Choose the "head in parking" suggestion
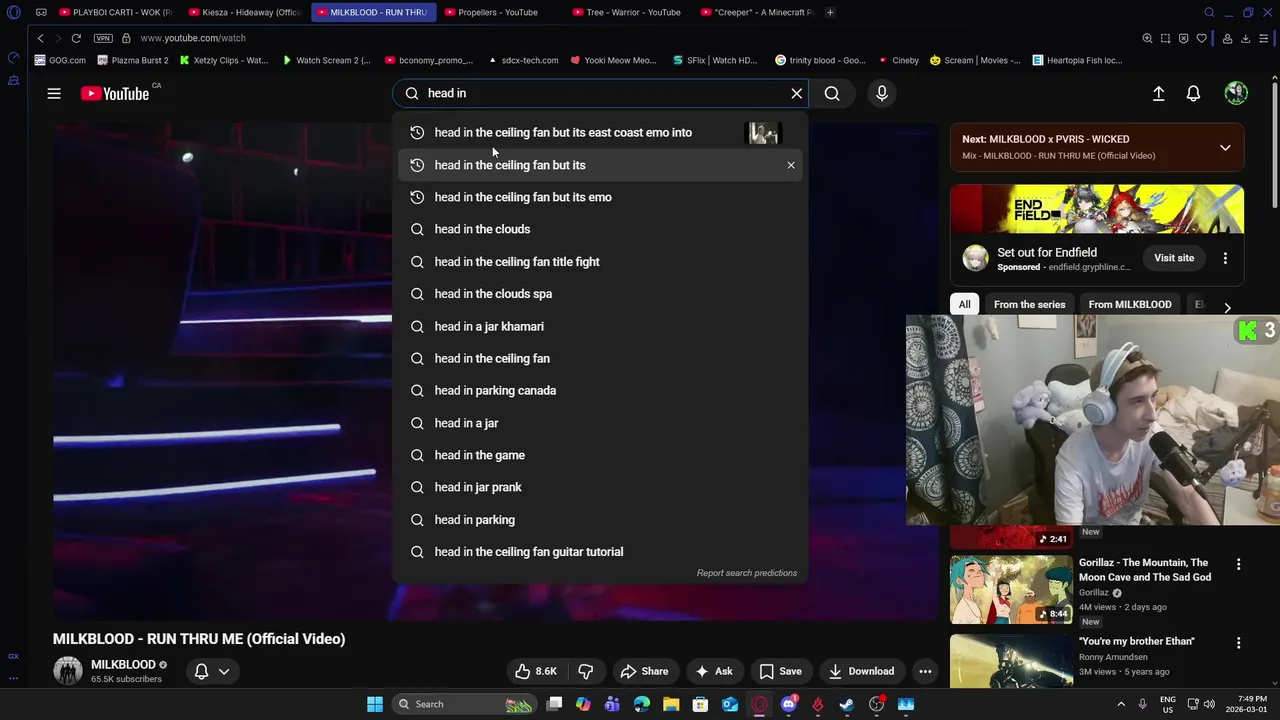Screen dimensions: 1280x720 tap(599, 520)
